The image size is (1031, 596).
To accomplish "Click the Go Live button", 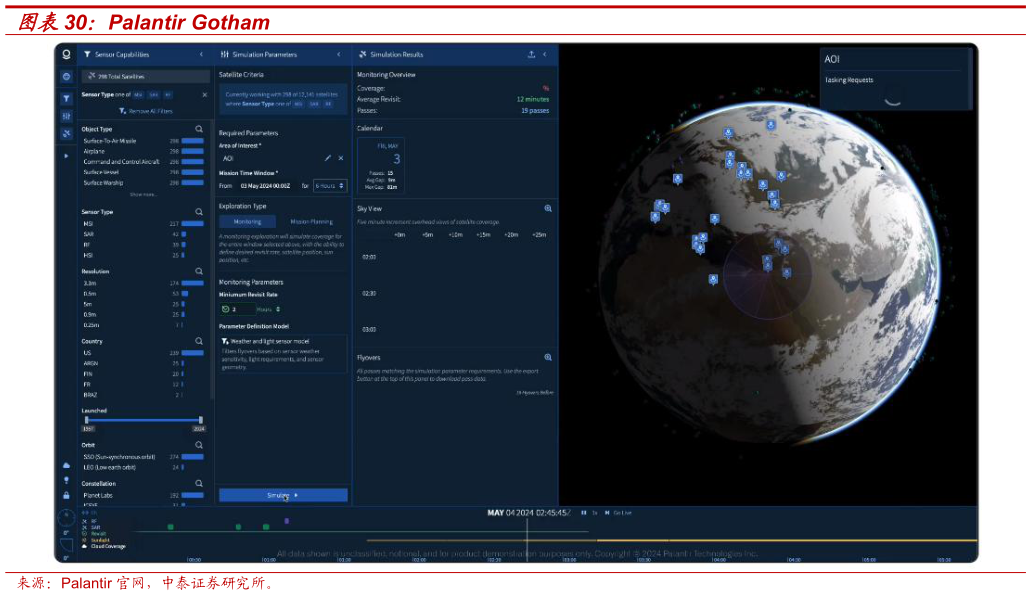I will point(619,513).
